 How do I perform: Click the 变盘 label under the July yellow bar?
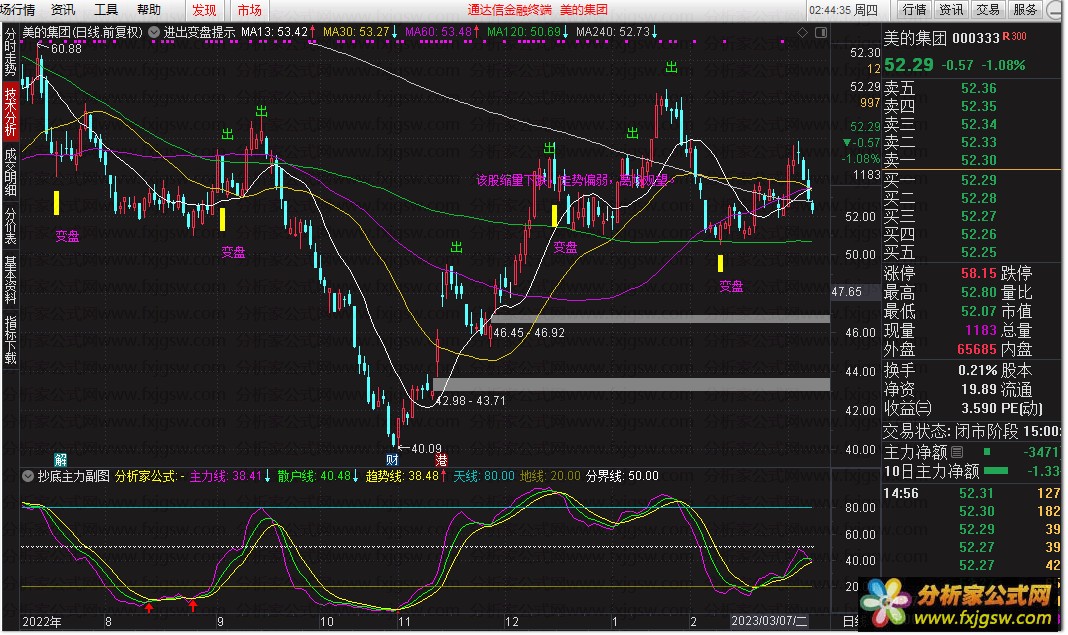pos(67,236)
